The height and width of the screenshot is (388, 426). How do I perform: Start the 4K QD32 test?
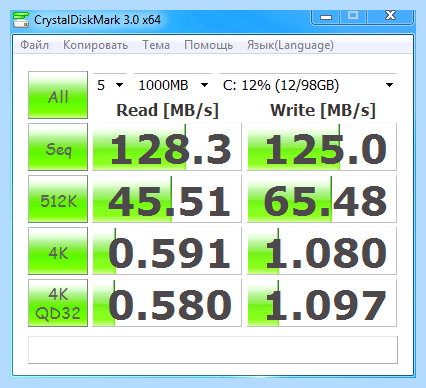coord(58,303)
